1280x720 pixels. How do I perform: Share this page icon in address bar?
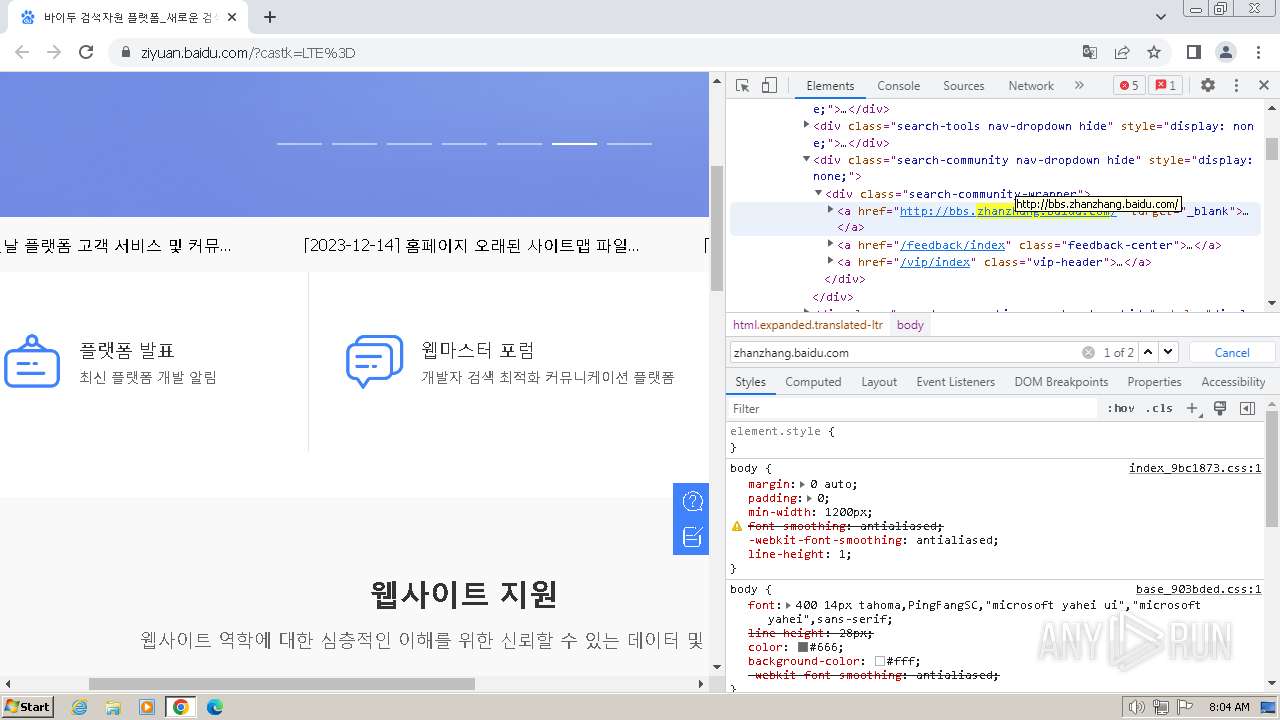[1122, 52]
